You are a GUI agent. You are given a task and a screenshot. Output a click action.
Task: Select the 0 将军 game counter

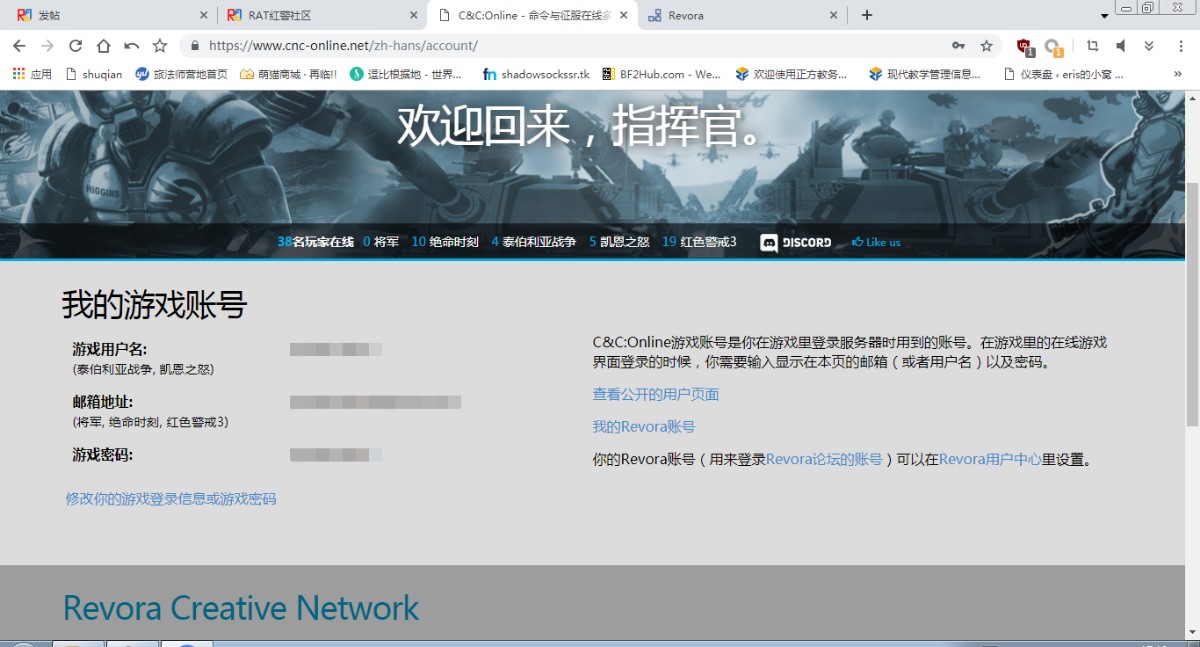[381, 242]
